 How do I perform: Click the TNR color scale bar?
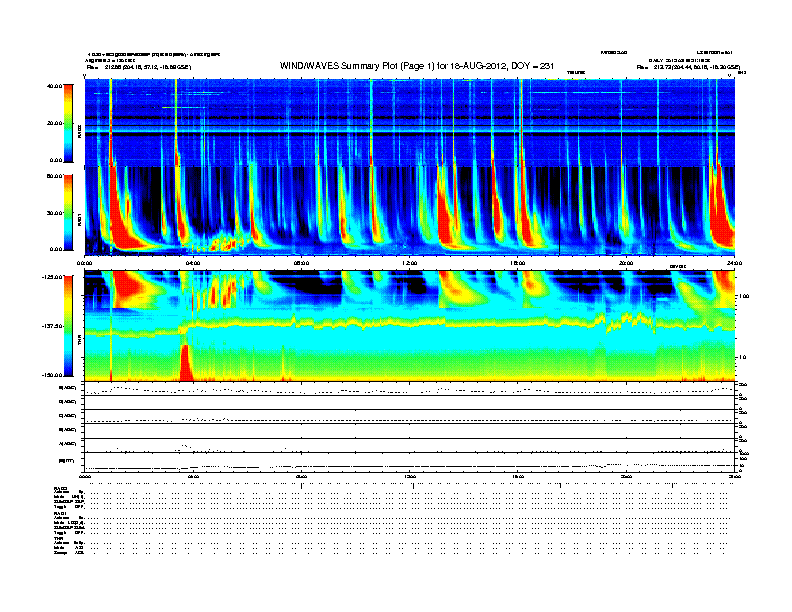(x=68, y=326)
